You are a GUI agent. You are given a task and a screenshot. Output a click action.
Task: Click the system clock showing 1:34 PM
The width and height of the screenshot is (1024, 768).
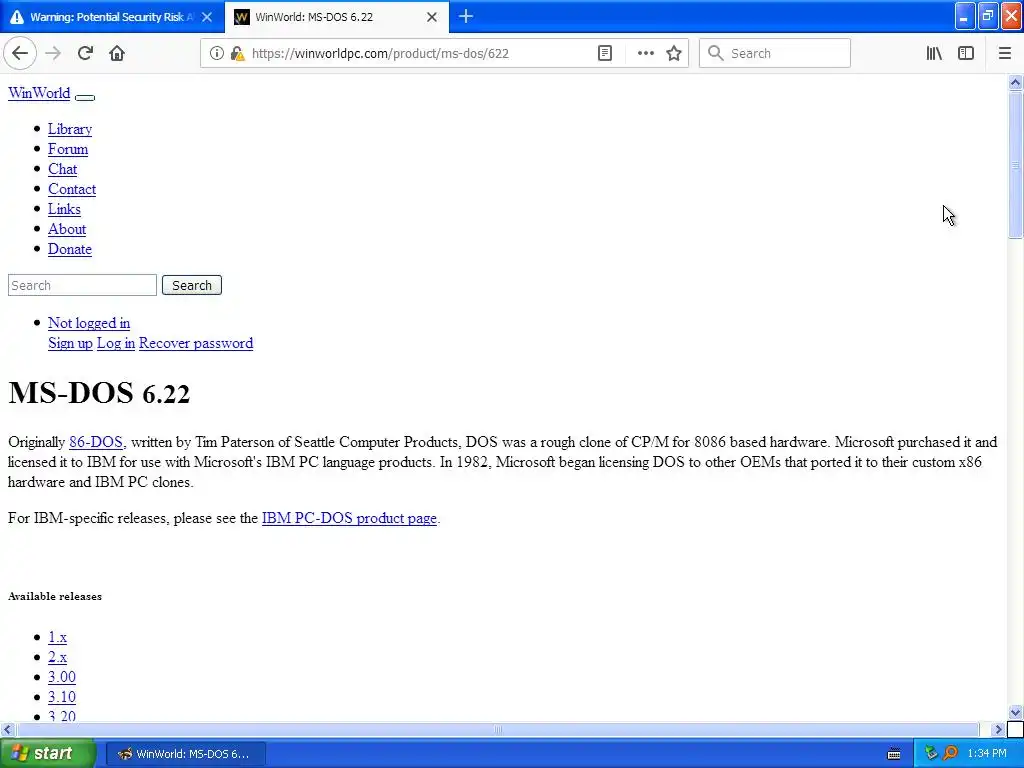[x=987, y=754]
